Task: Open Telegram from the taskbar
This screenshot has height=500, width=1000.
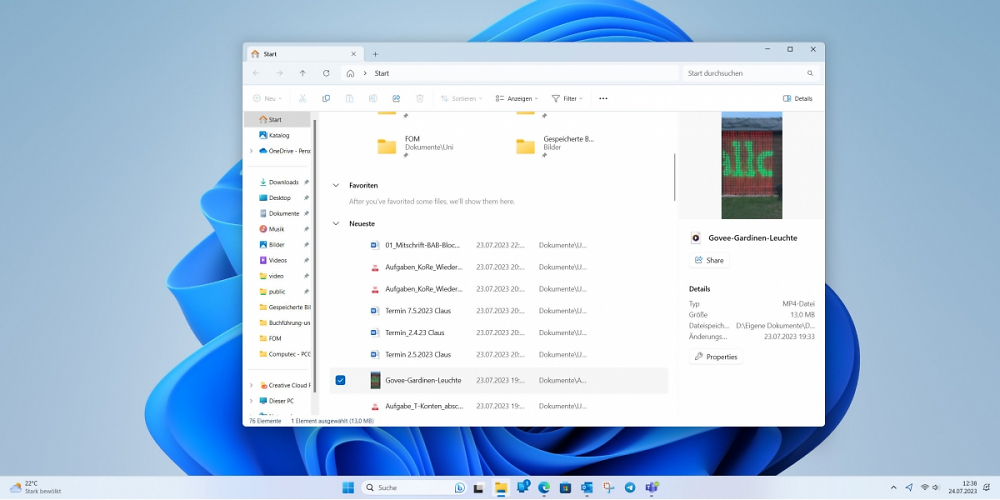Action: [x=630, y=488]
